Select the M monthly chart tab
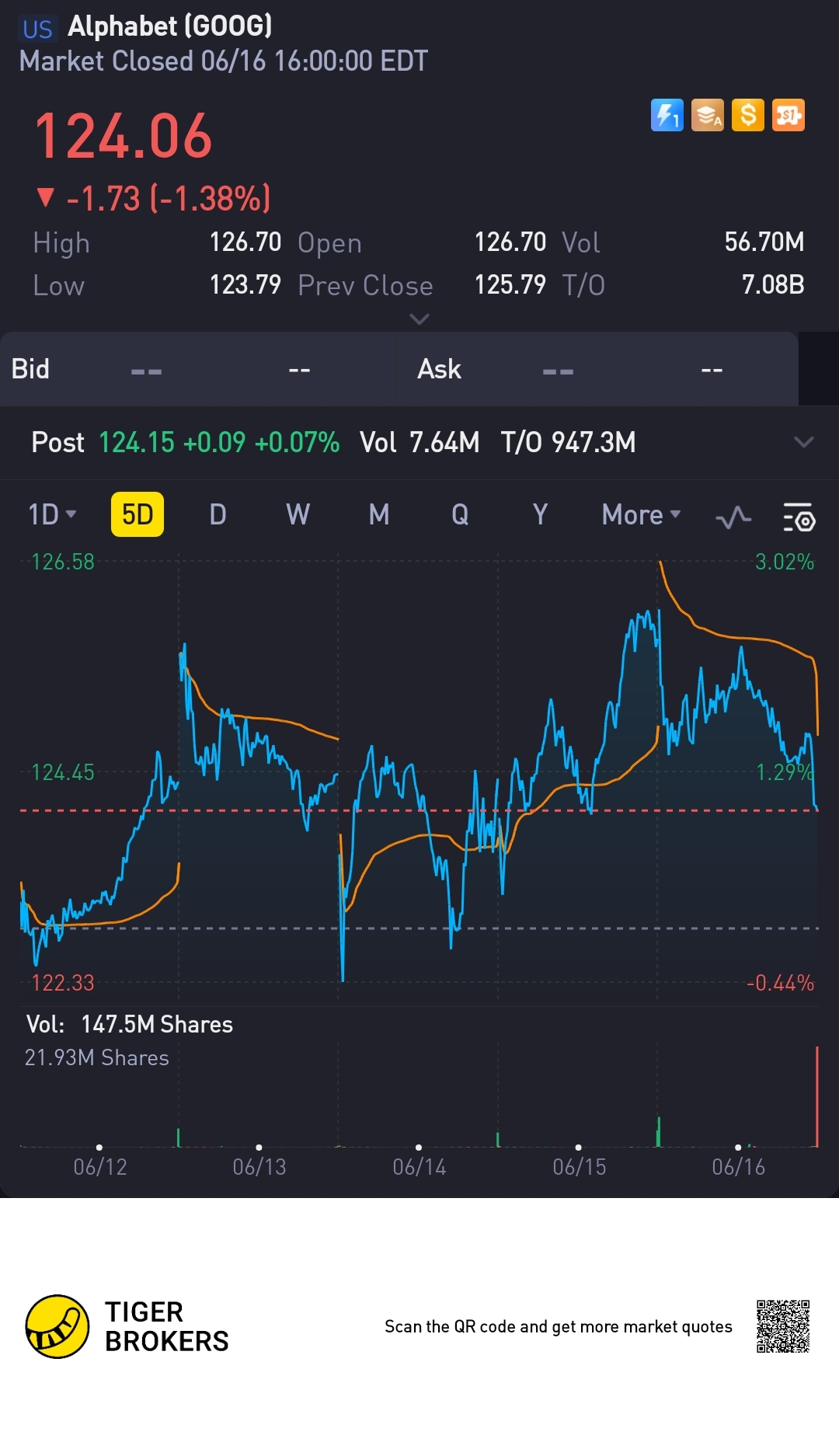This screenshot has height=1456, width=839. pyautogui.click(x=379, y=514)
